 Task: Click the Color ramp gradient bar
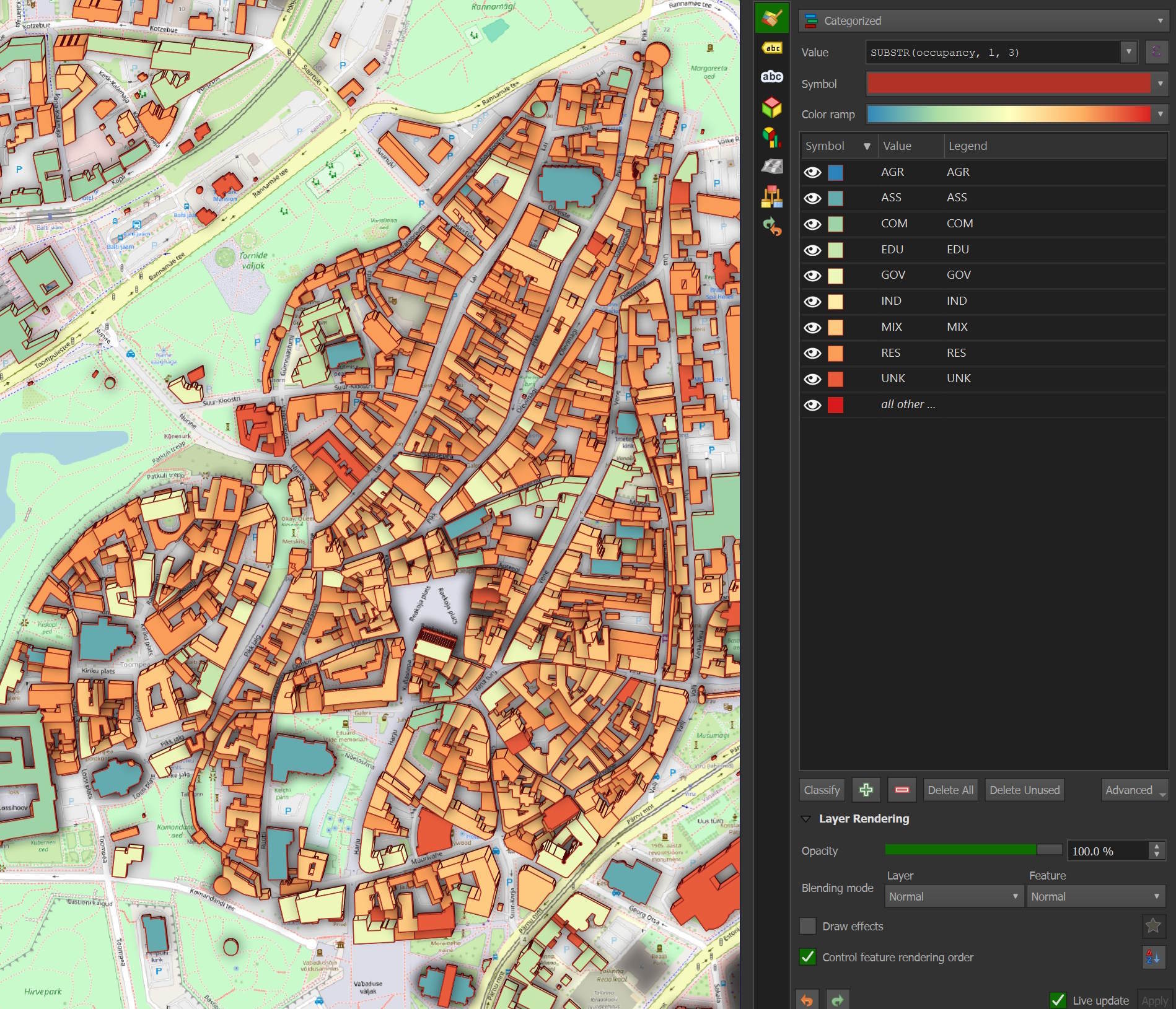coord(1008,114)
